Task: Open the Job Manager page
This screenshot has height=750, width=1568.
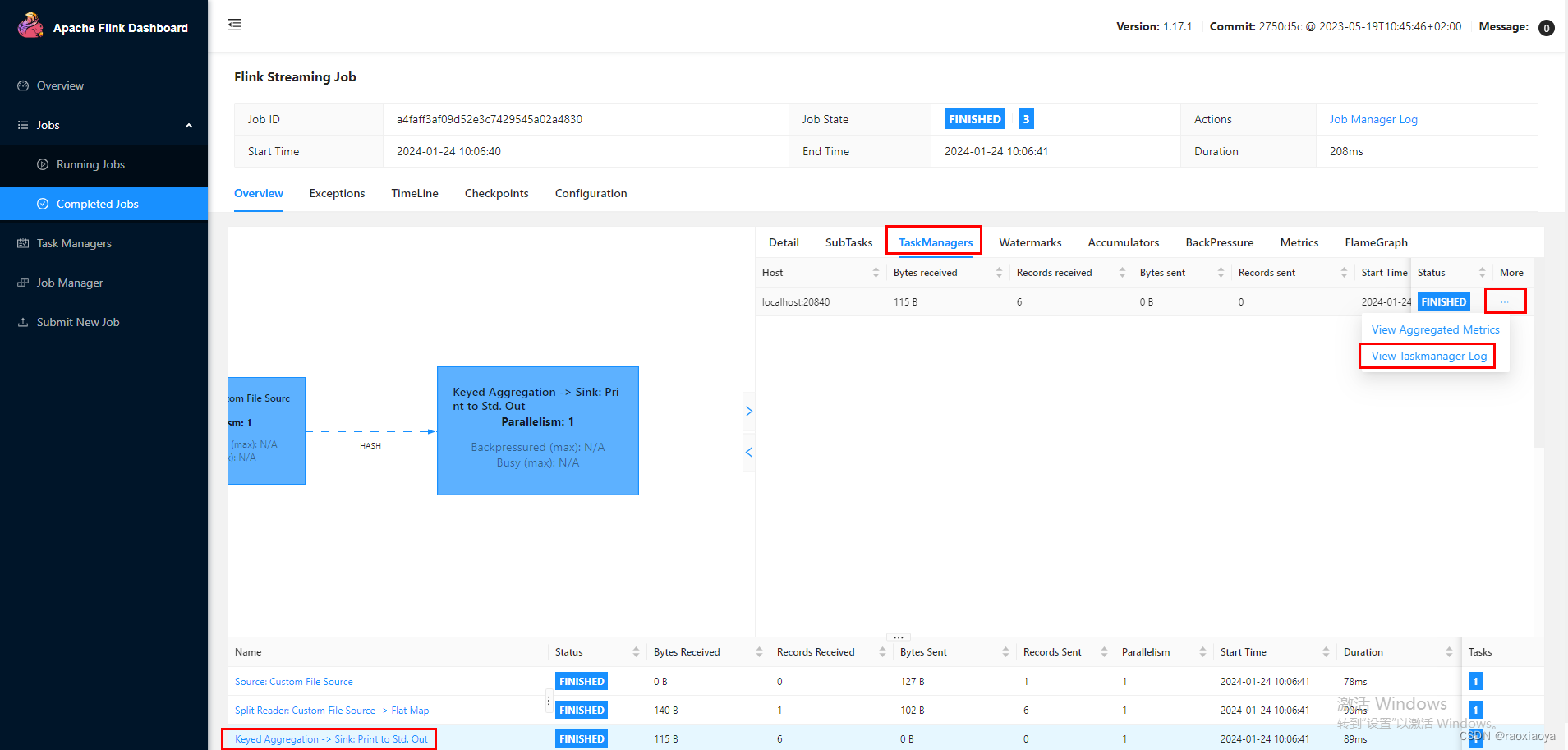Action: click(70, 283)
